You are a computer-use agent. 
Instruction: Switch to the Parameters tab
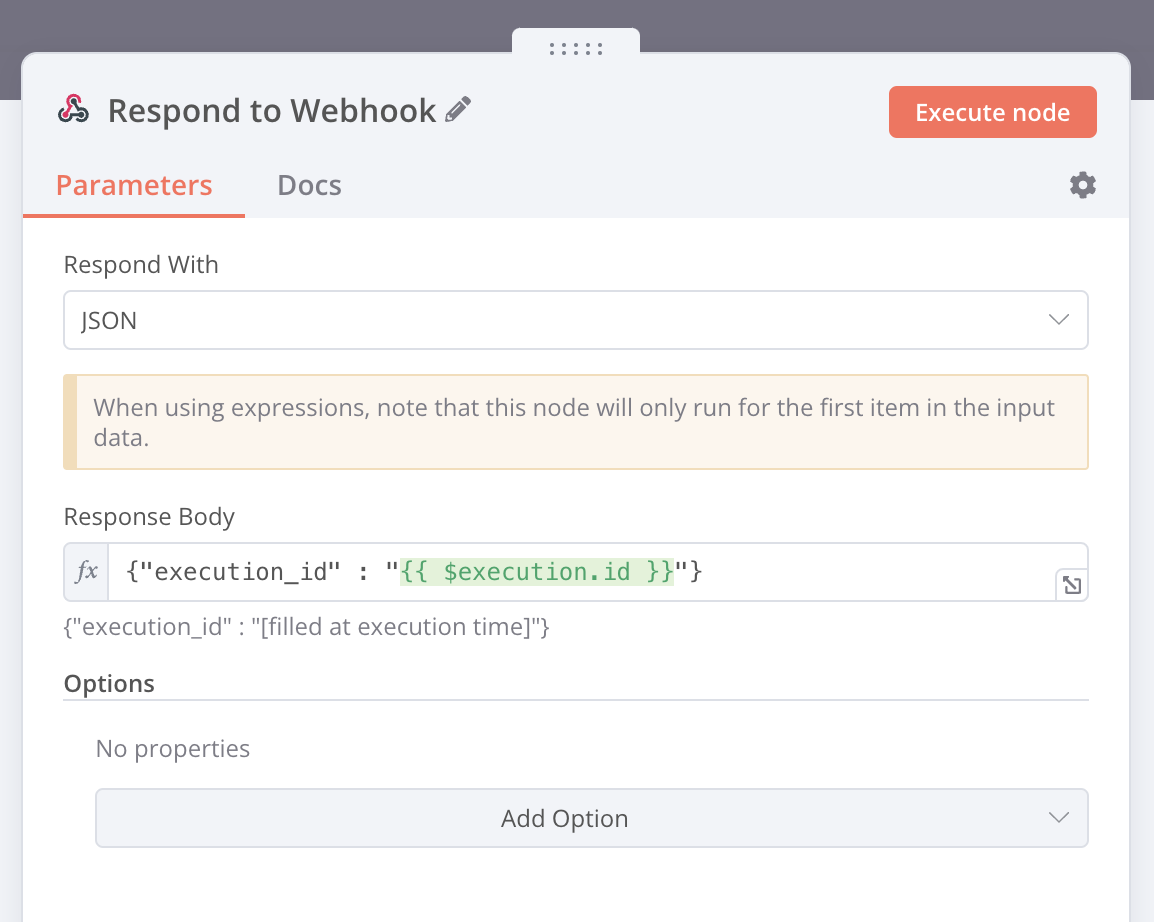pyautogui.click(x=134, y=186)
